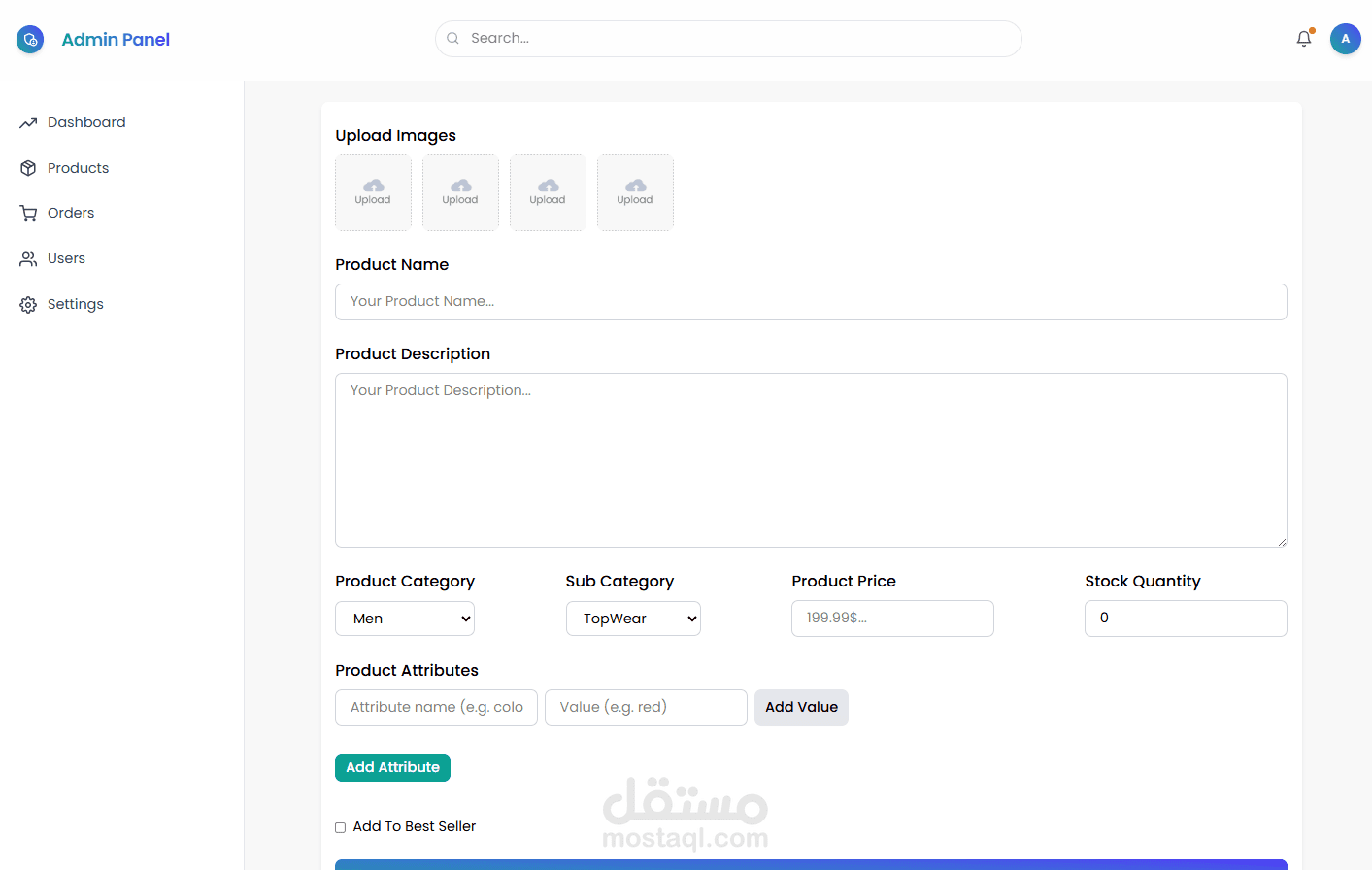
Task: Focus the Product Description textarea
Action: coord(811,460)
